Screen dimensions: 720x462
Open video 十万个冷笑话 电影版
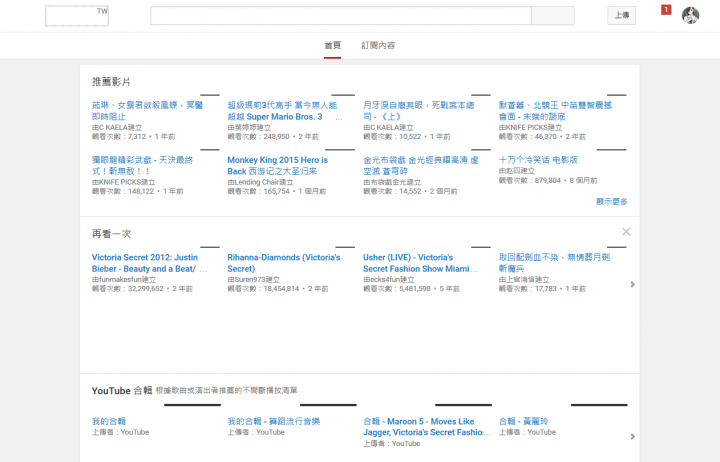coord(538,160)
